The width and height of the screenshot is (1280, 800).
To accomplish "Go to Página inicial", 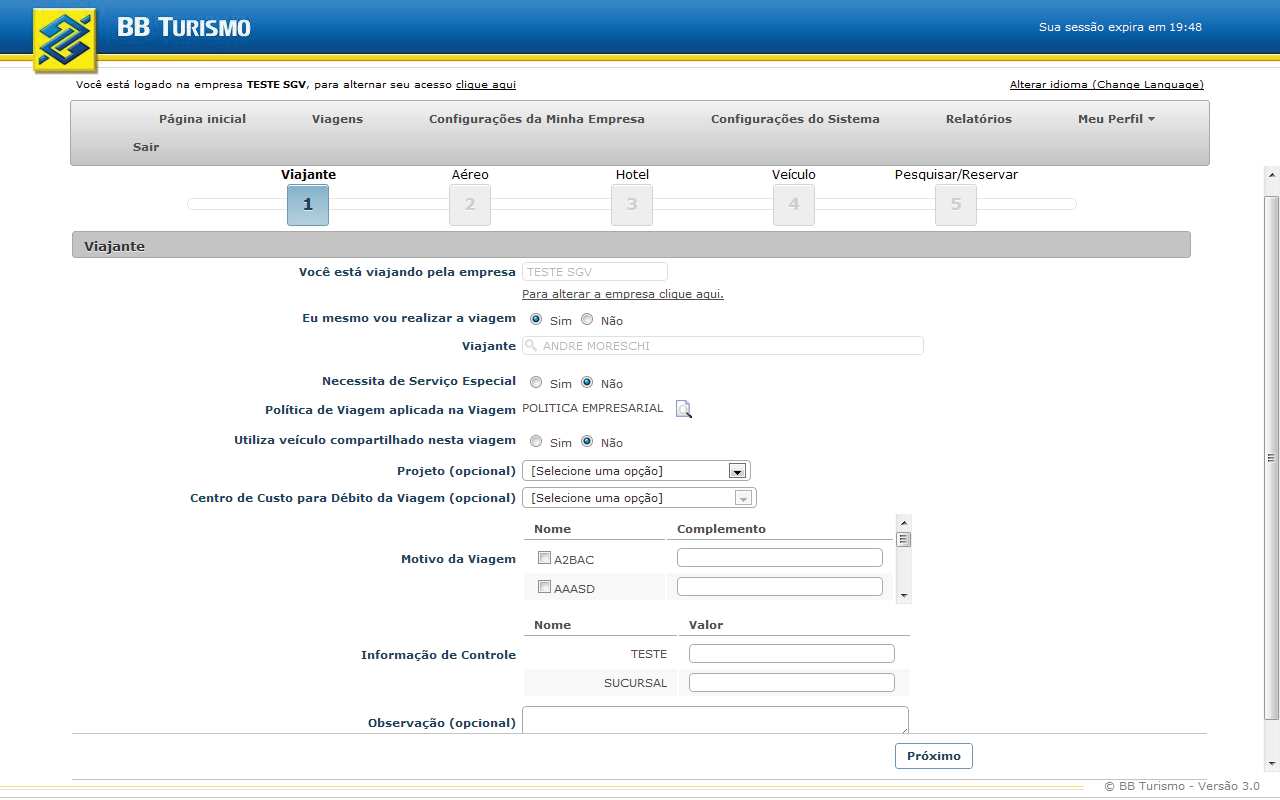I will pos(202,119).
